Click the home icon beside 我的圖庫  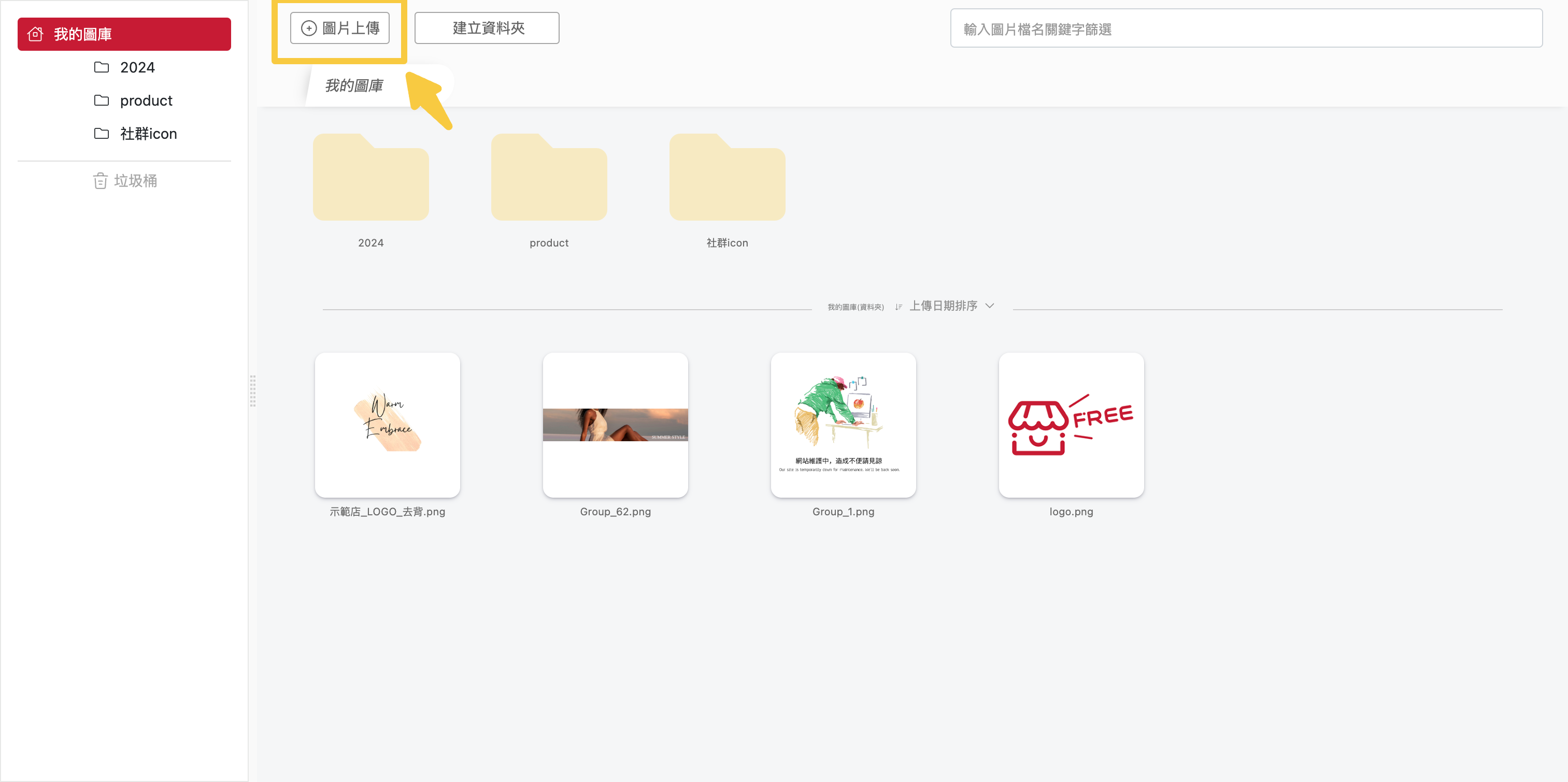click(x=36, y=34)
